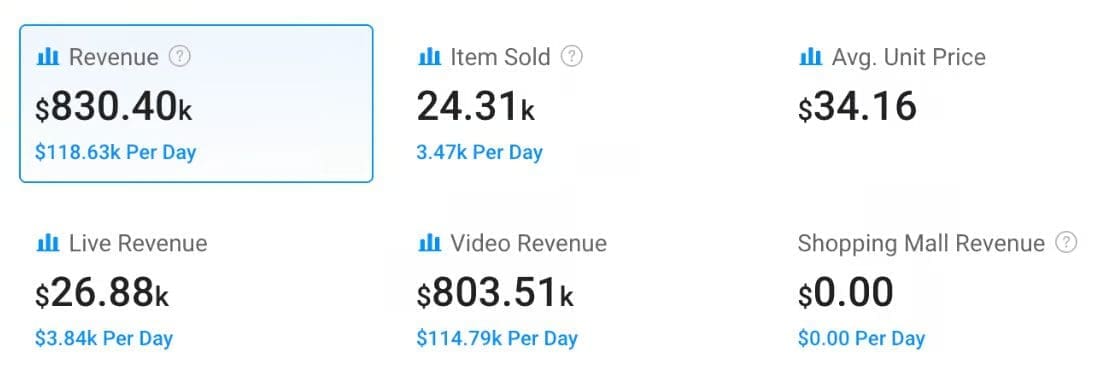The width and height of the screenshot is (1106, 372).
Task: Click the 3.47k Per Day link
Action: 480,152
